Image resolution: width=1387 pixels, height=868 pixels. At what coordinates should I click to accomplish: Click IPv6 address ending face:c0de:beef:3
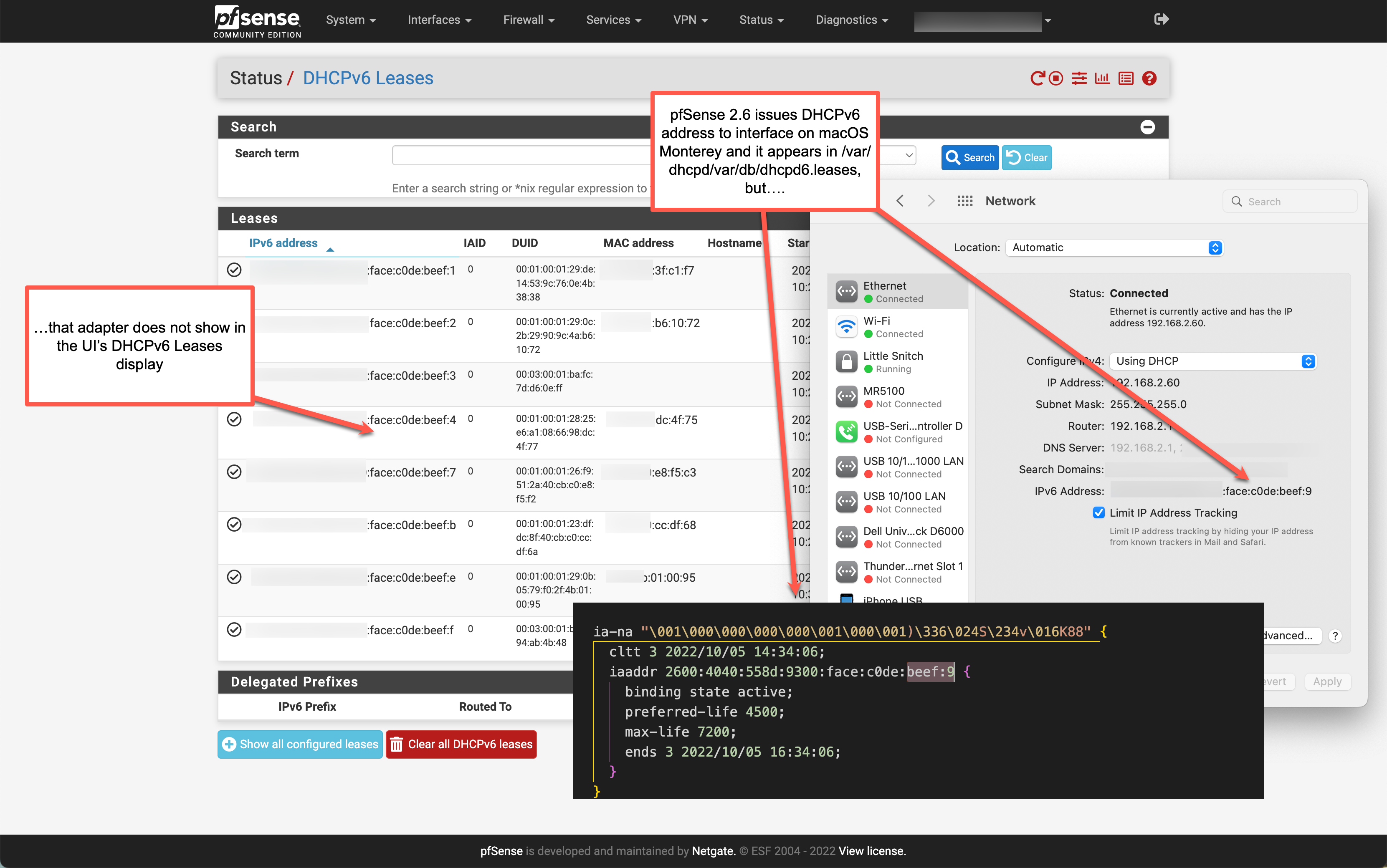(412, 376)
